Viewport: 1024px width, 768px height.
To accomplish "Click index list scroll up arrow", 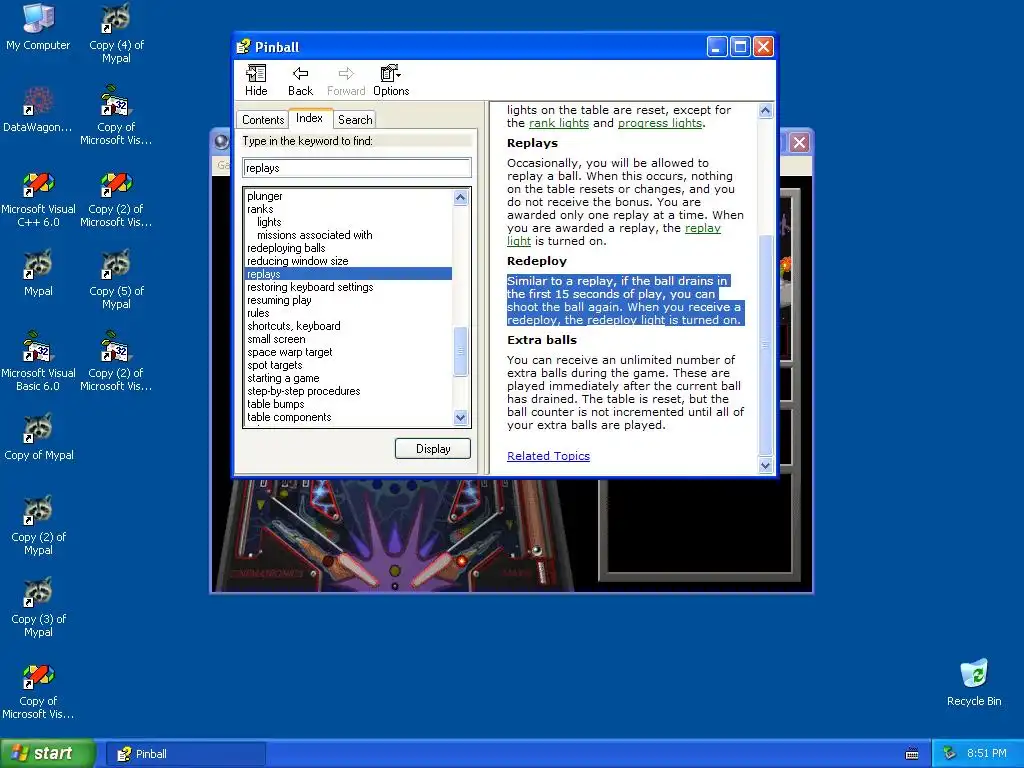I will coord(460,197).
